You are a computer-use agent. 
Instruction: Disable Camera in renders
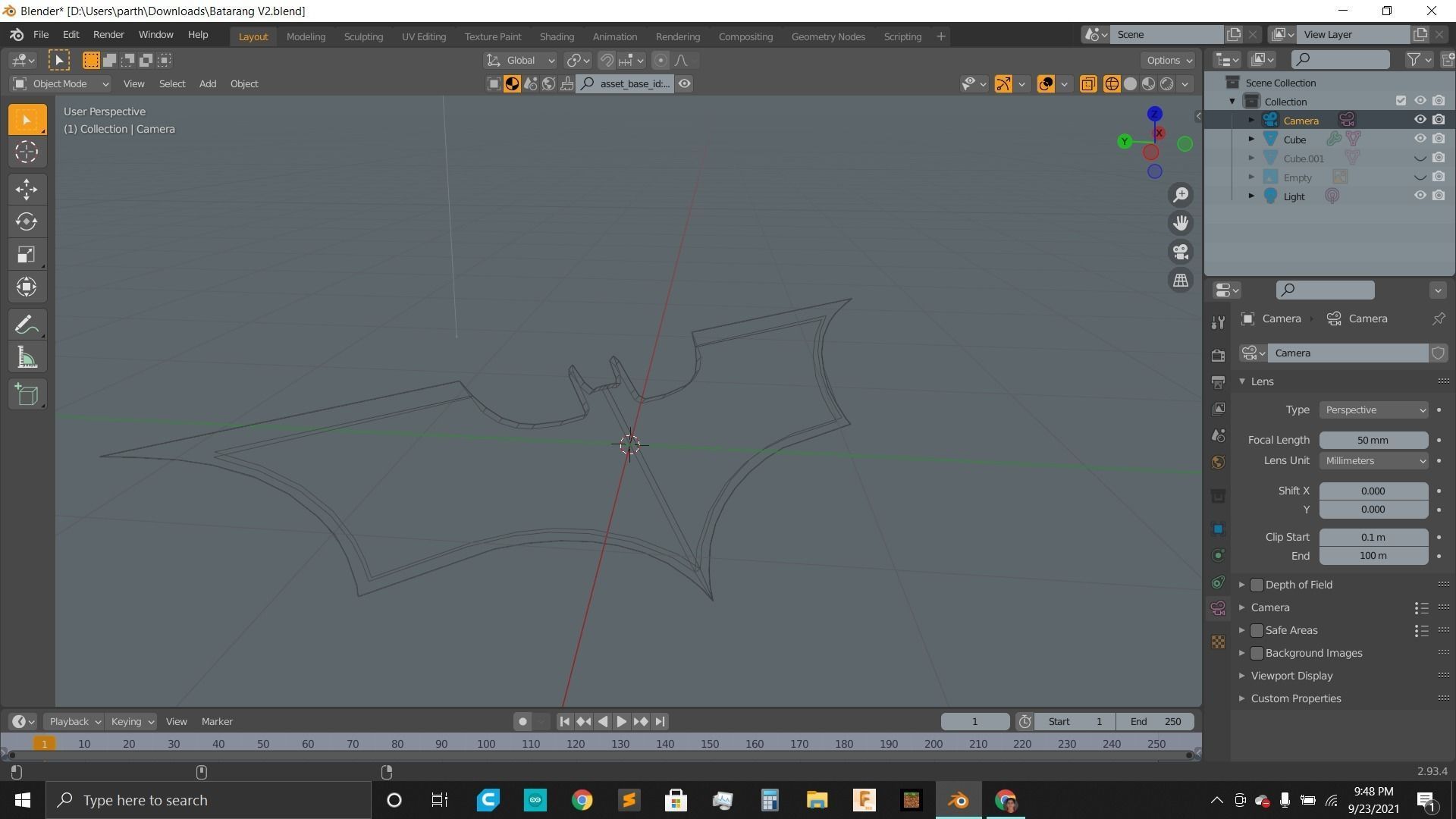(1439, 120)
